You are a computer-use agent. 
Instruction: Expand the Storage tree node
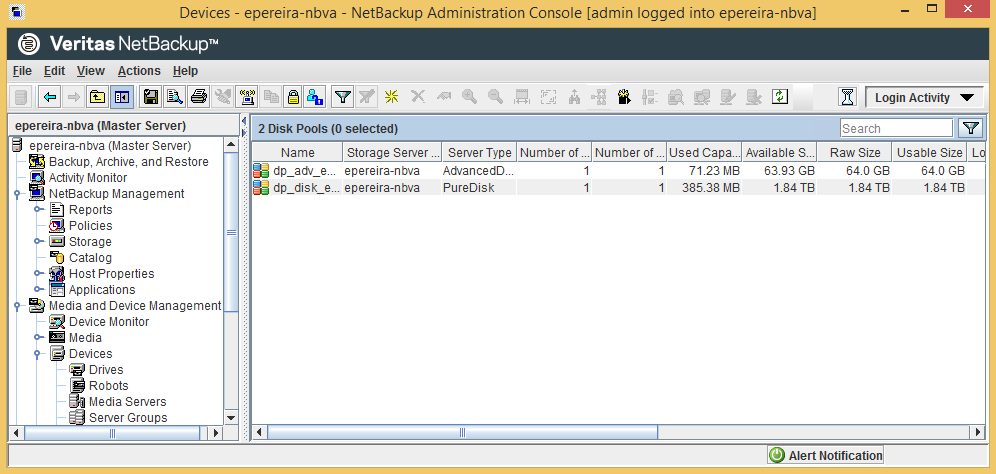(38, 241)
